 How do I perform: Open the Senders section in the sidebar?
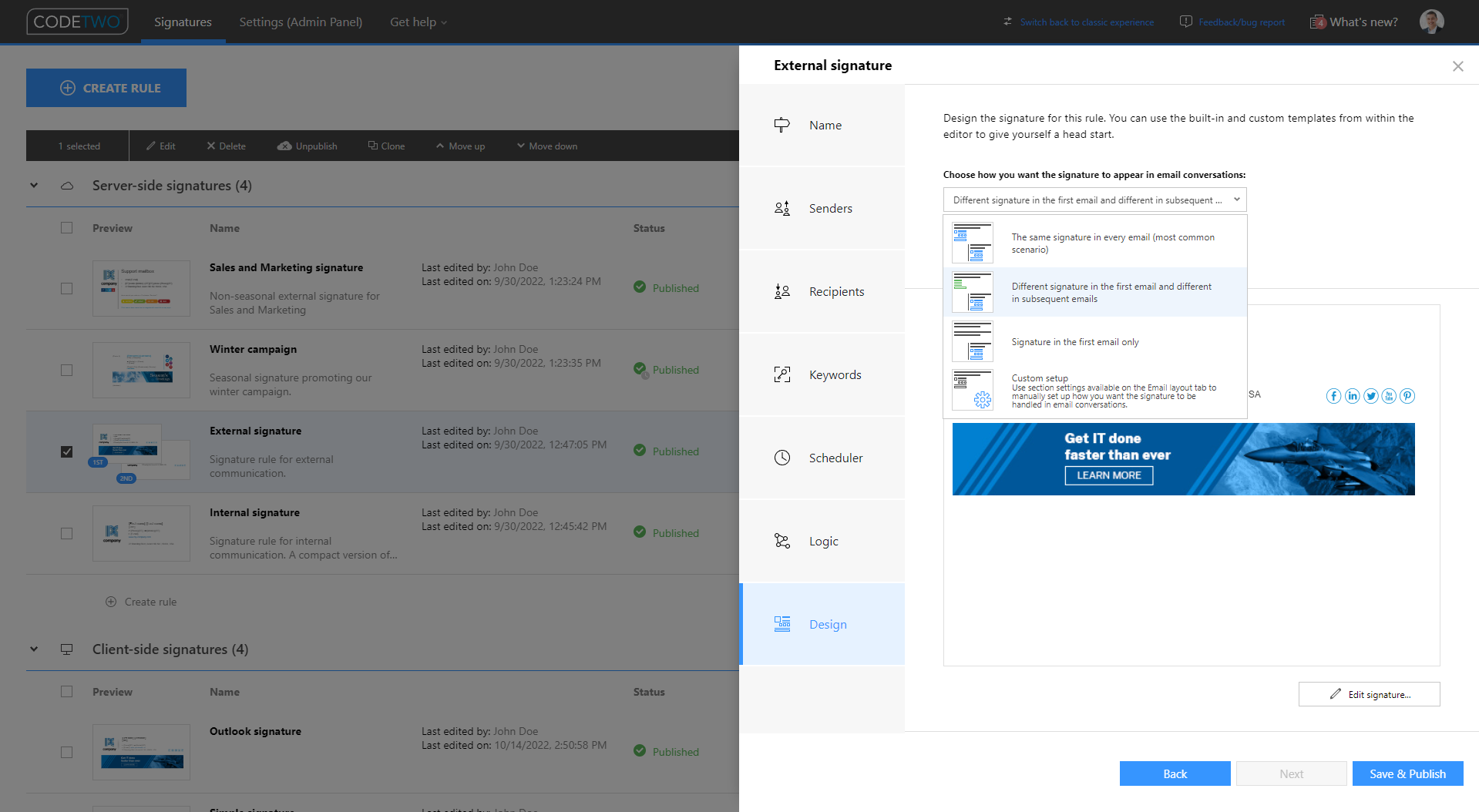(x=830, y=208)
